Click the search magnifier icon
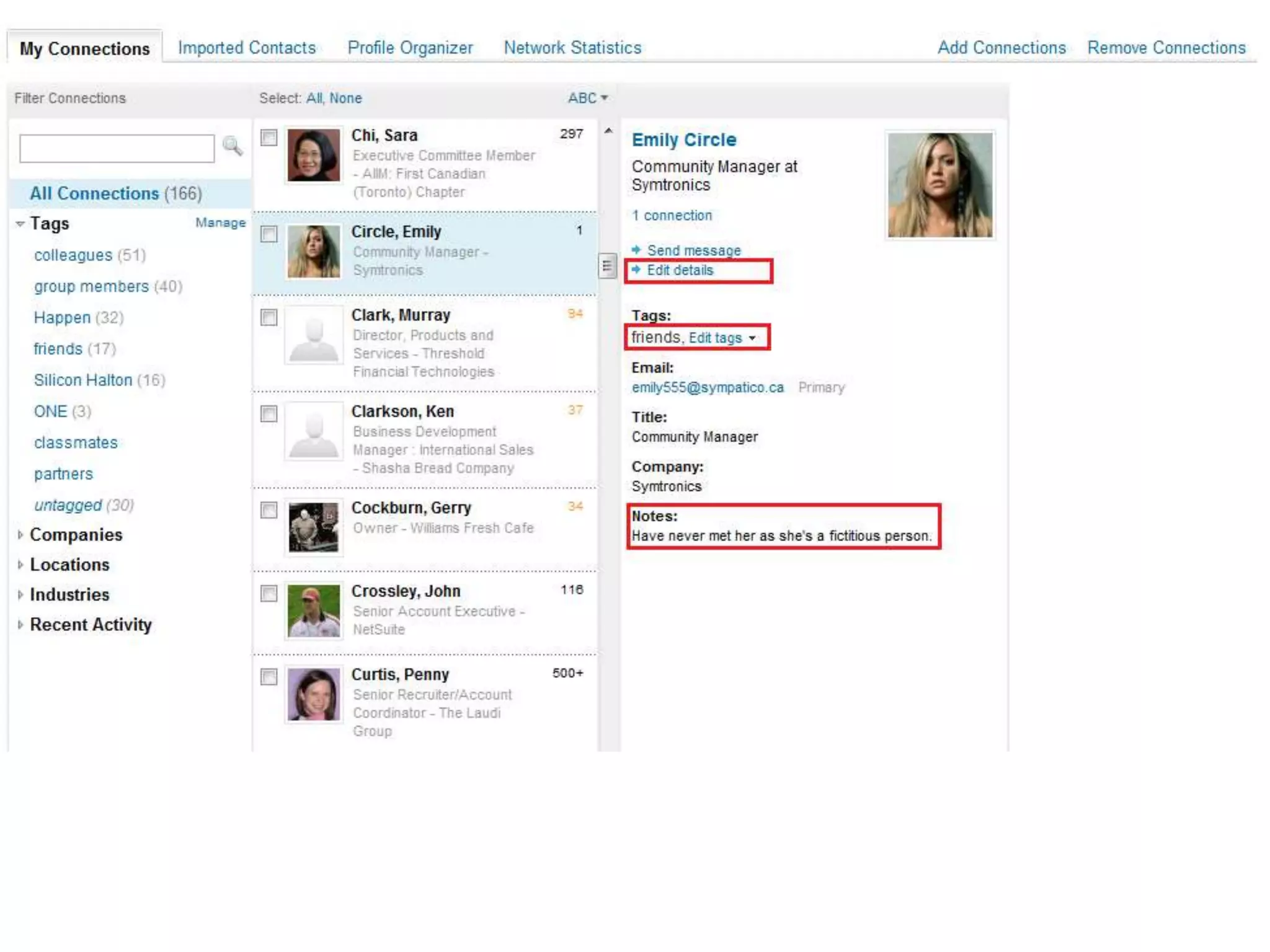The image size is (1270, 952). coord(233,146)
